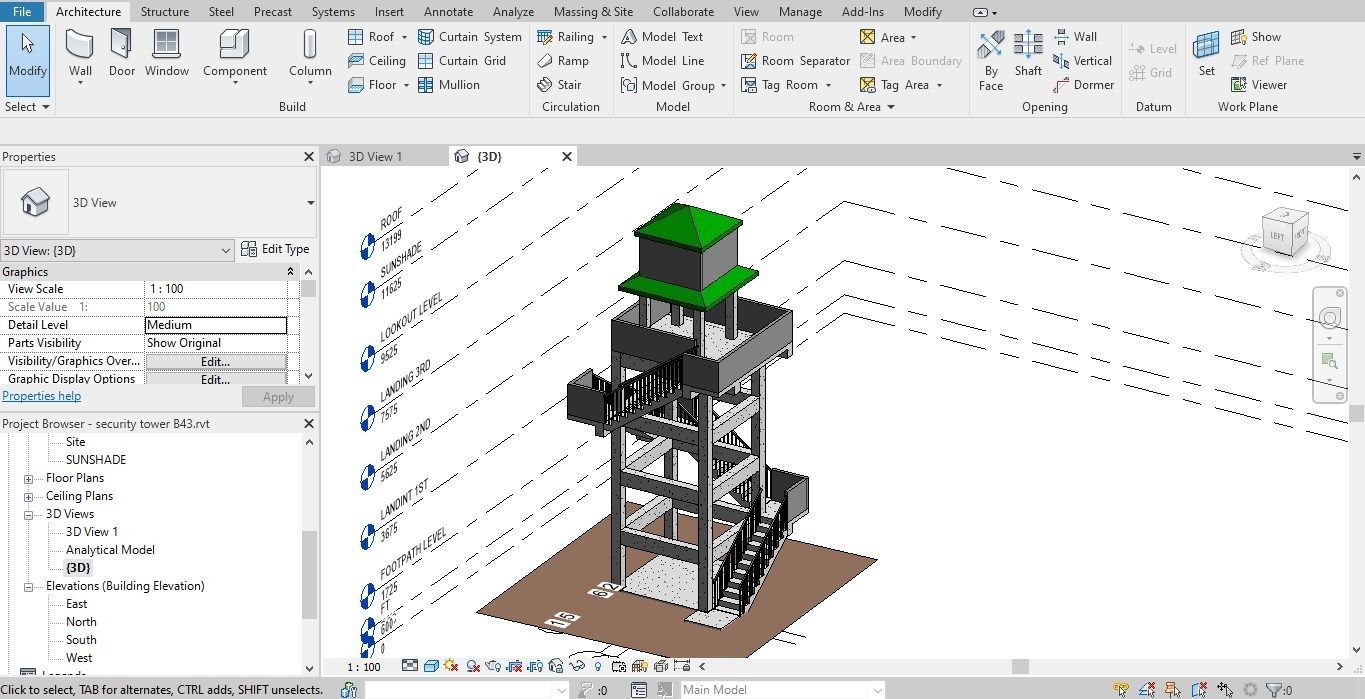
Task: Click the Detail Level value field
Action: click(x=215, y=324)
